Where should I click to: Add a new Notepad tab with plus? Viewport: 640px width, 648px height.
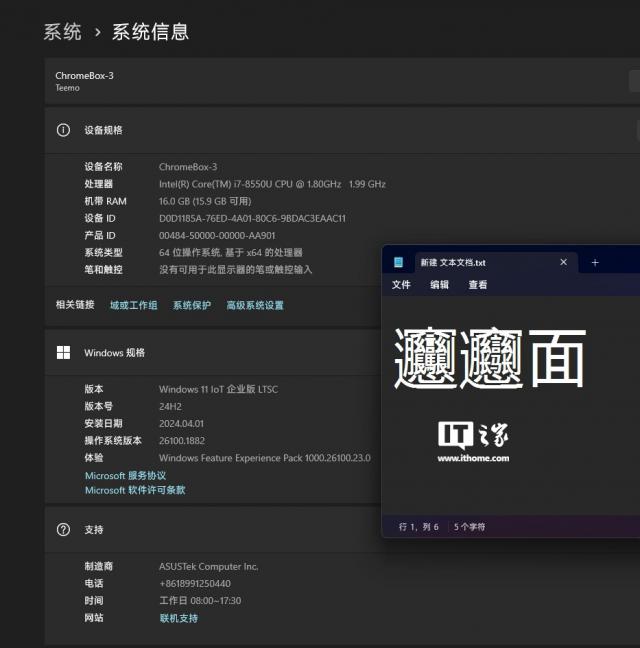(595, 262)
